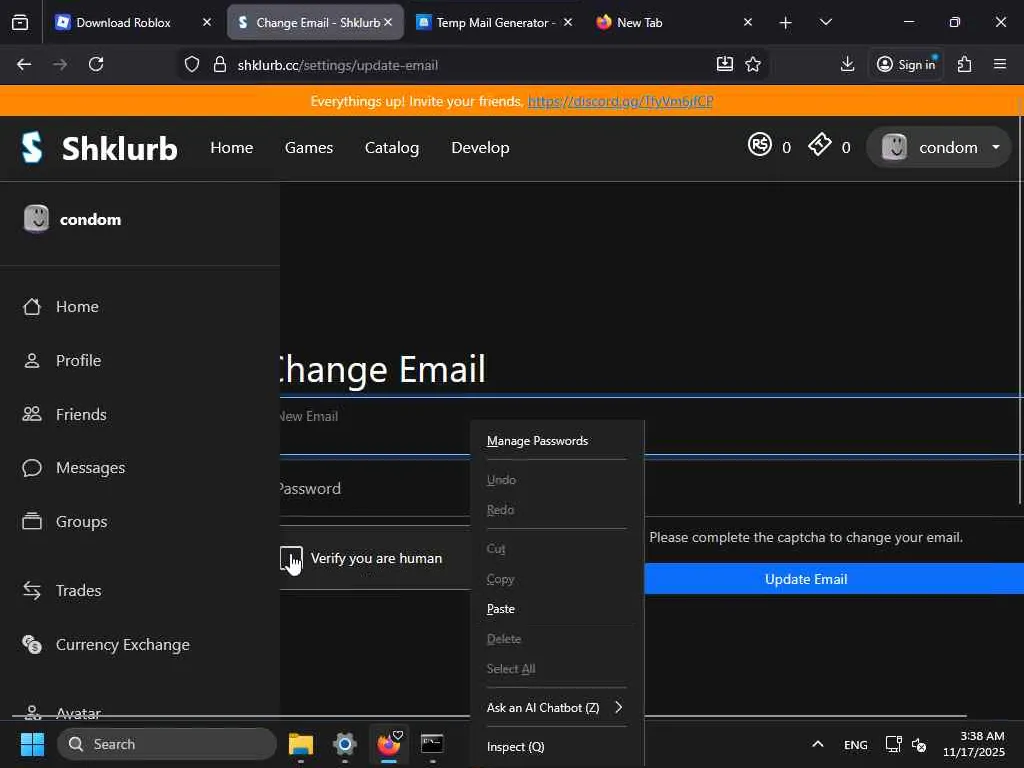Viewport: 1024px width, 768px height.
Task: Expand the condom account dropdown
Action: click(x=938, y=147)
